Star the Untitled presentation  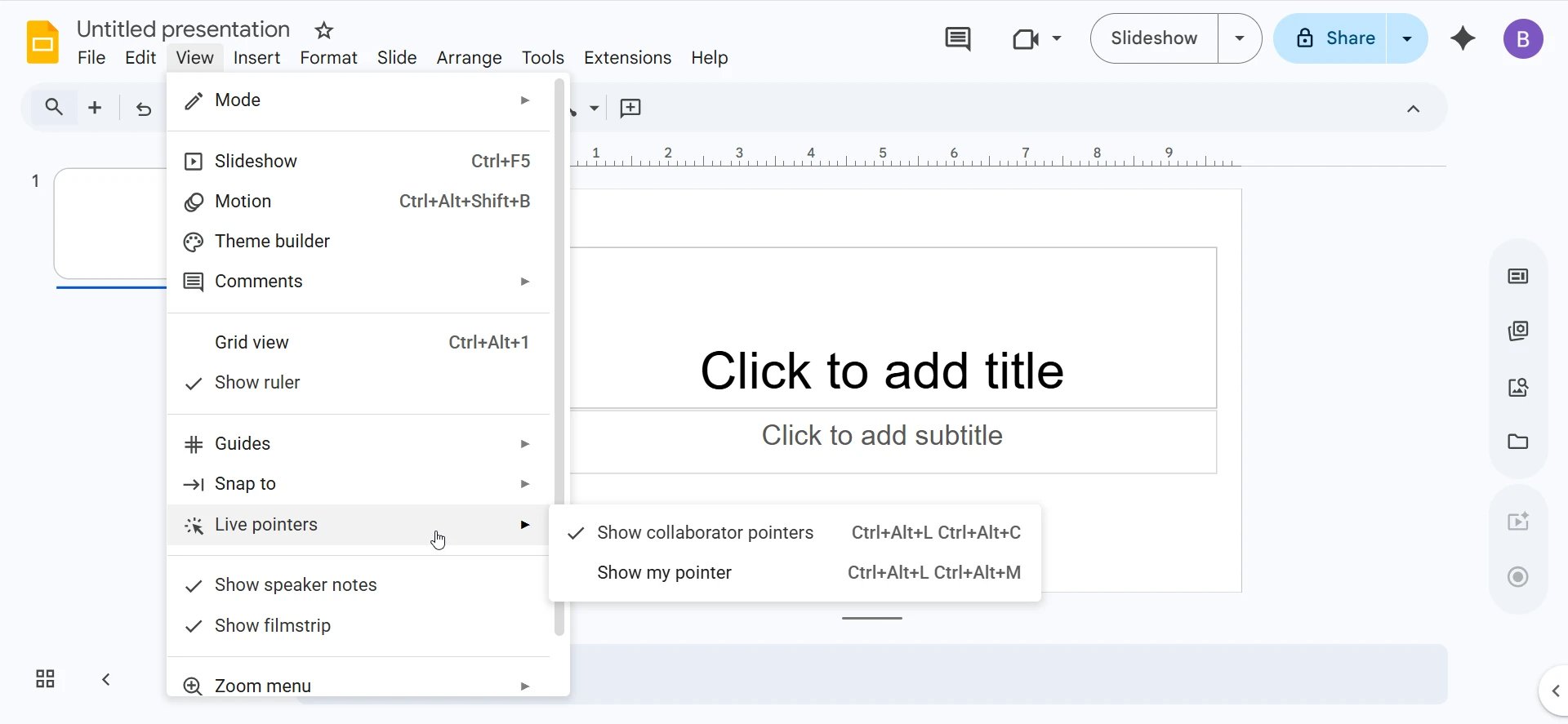coord(324,31)
